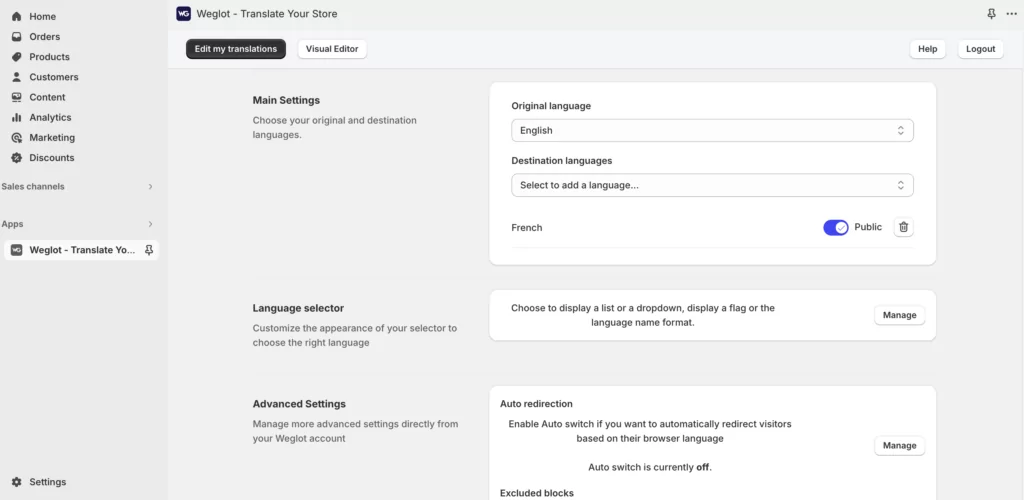Open the Original language dropdown
Viewport: 1024px width, 500px height.
(x=712, y=131)
